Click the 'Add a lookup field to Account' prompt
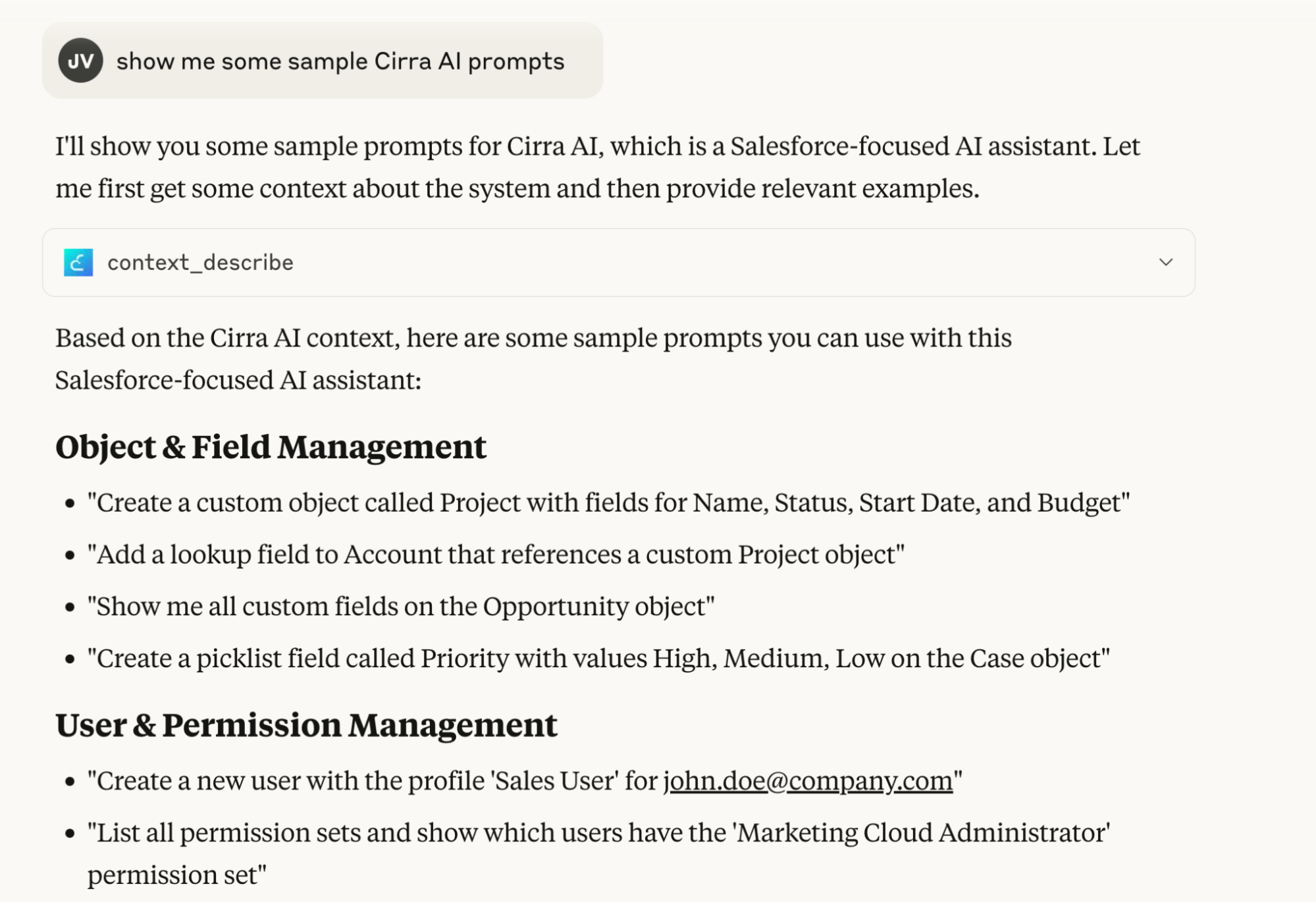 495,554
